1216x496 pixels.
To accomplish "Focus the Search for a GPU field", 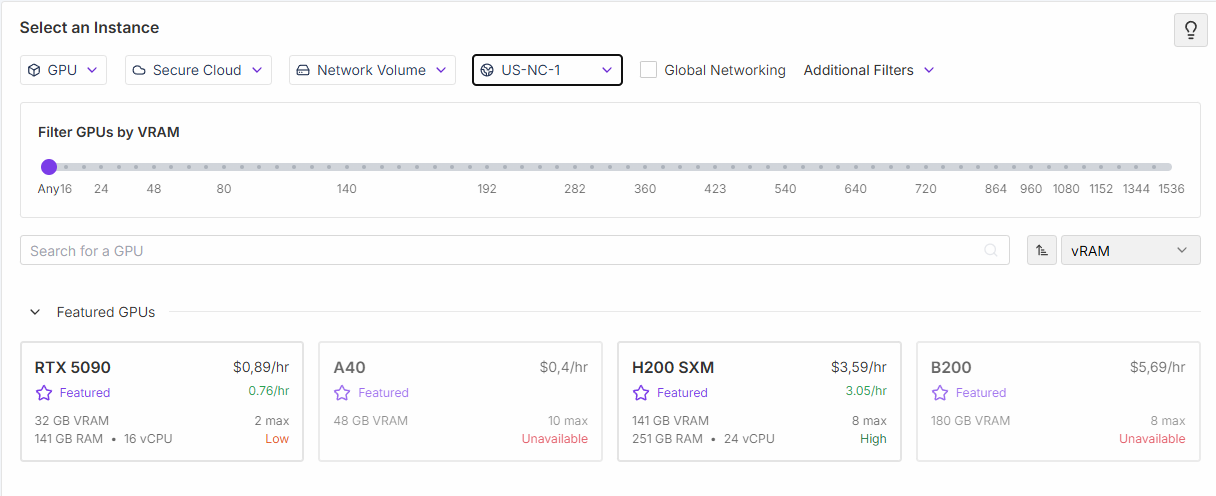I will tap(500, 251).
